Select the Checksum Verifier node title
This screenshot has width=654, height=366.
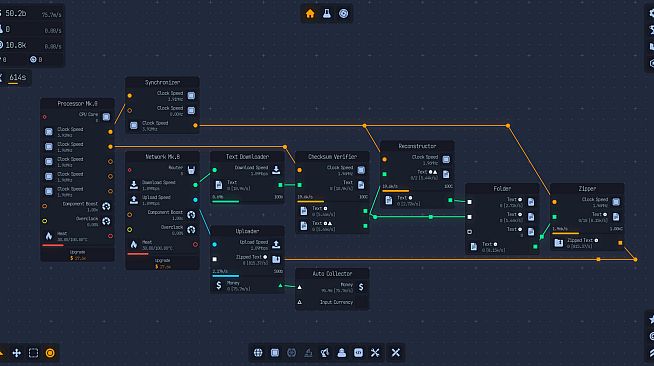pos(332,157)
